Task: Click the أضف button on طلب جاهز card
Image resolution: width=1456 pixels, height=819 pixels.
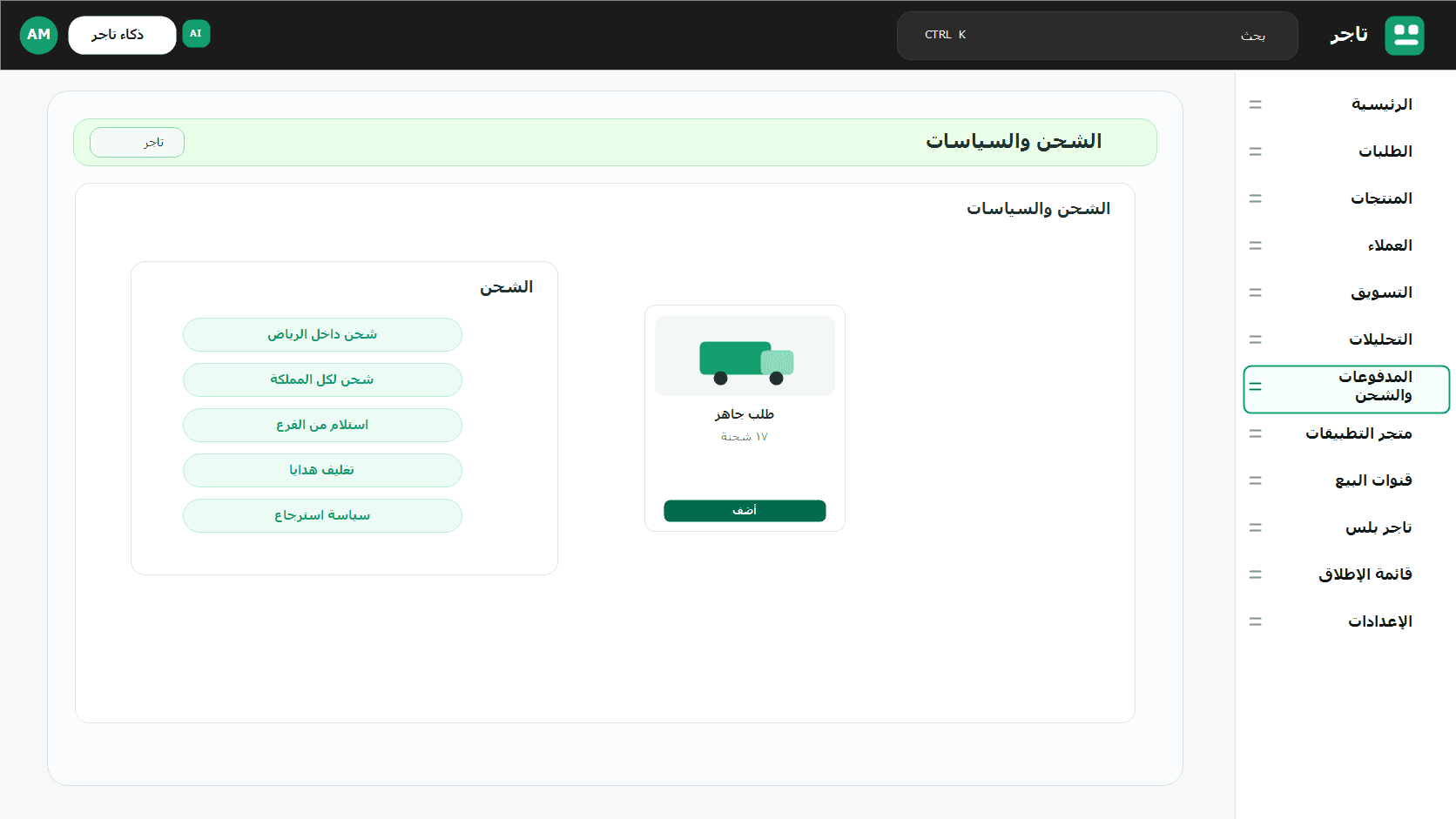Action: pos(745,511)
